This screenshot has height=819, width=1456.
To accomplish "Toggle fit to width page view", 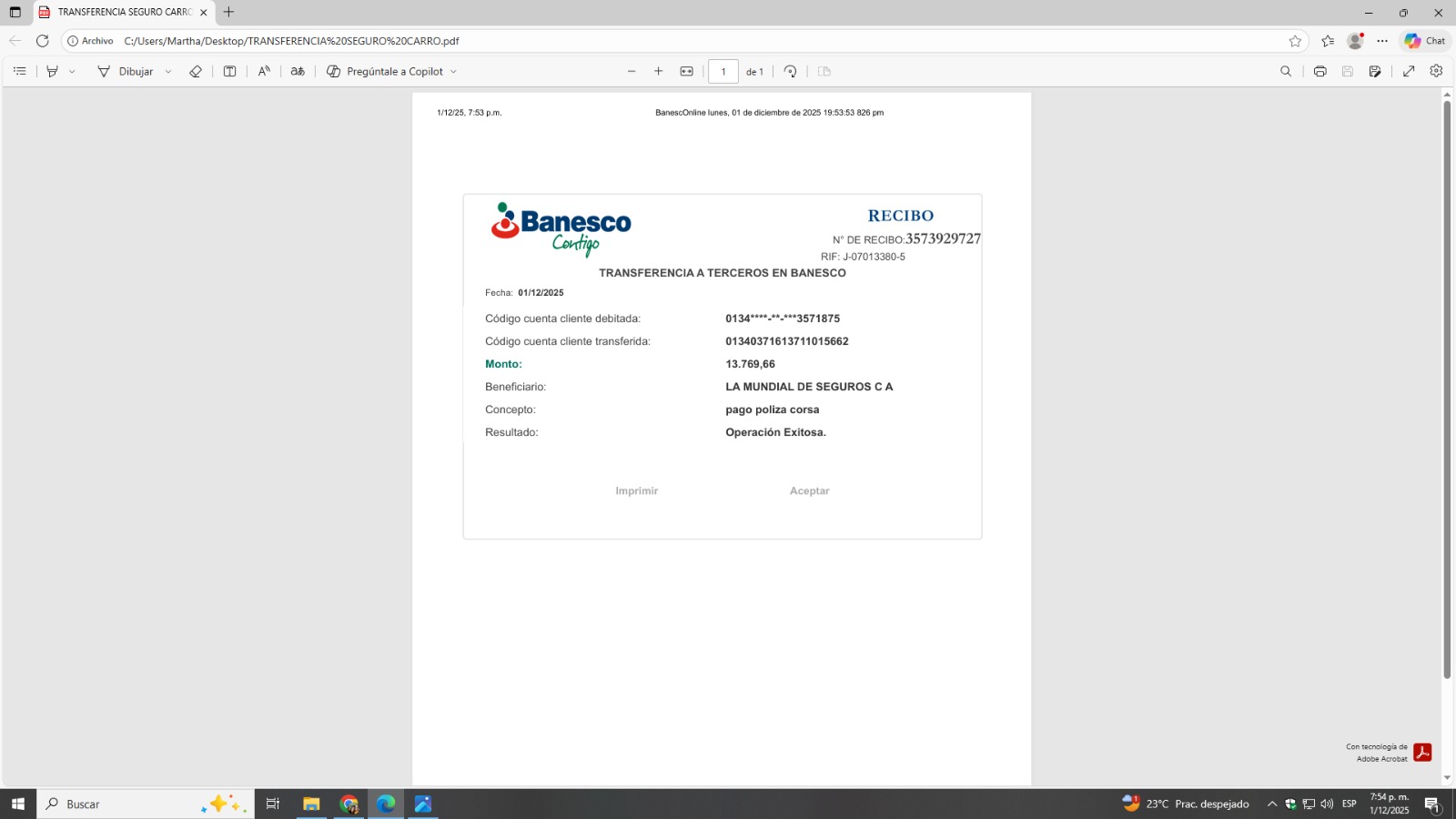I will 687,71.
